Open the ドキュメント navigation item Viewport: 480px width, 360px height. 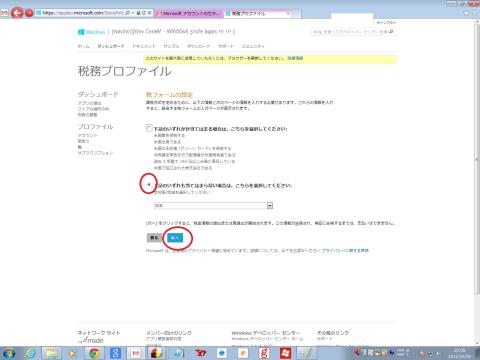144,46
